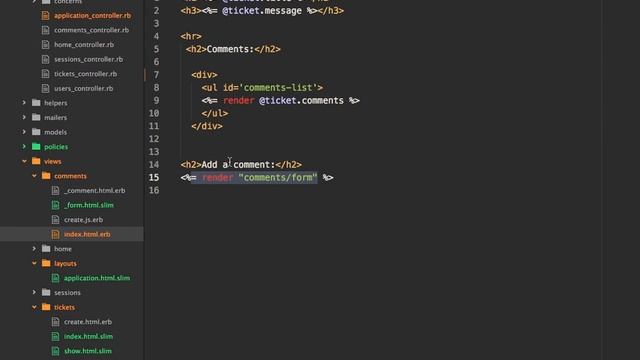Viewport: 640px width, 360px height.
Task: Click the tickets index.html.slim file icon
Action: (56, 336)
